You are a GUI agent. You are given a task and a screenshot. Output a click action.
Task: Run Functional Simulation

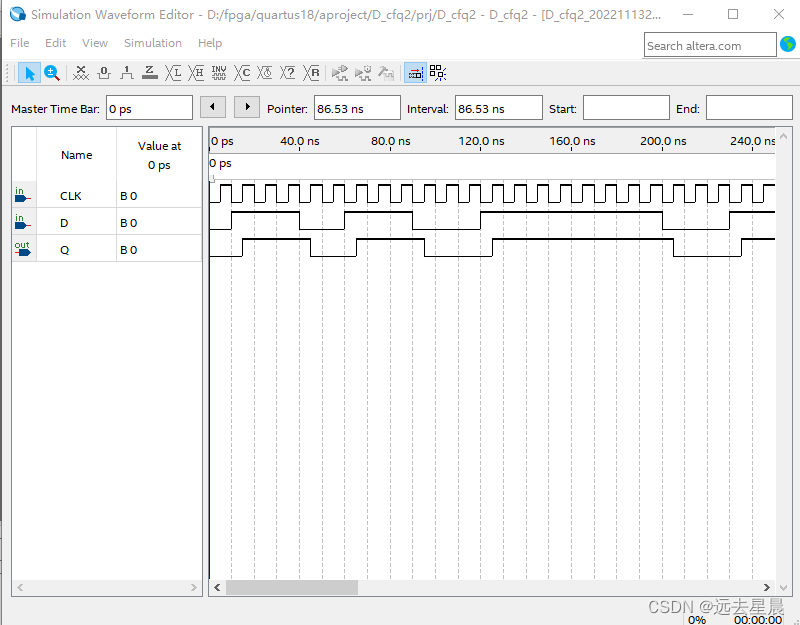coord(340,73)
